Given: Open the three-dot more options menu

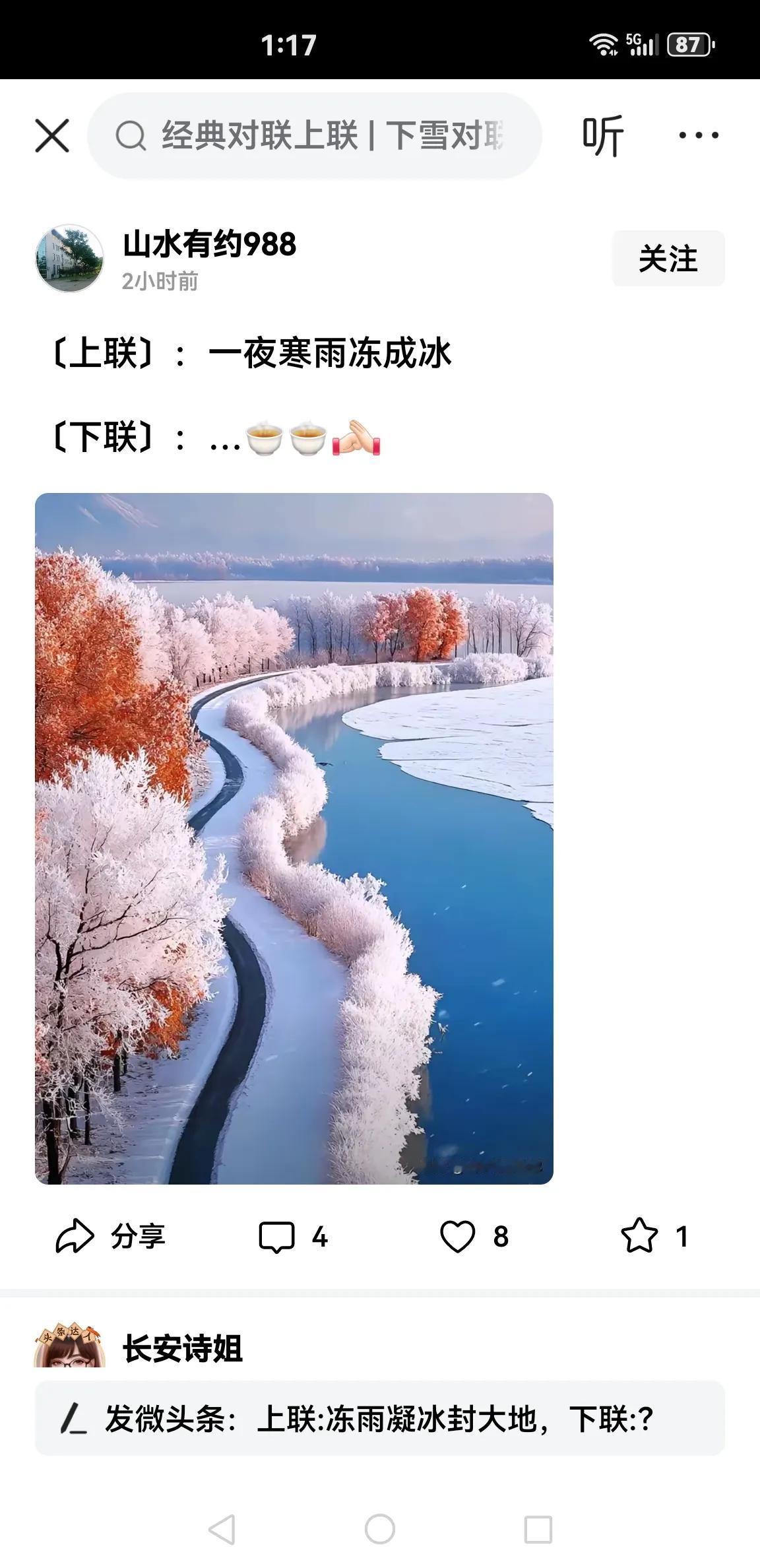Looking at the screenshot, I should (x=699, y=135).
